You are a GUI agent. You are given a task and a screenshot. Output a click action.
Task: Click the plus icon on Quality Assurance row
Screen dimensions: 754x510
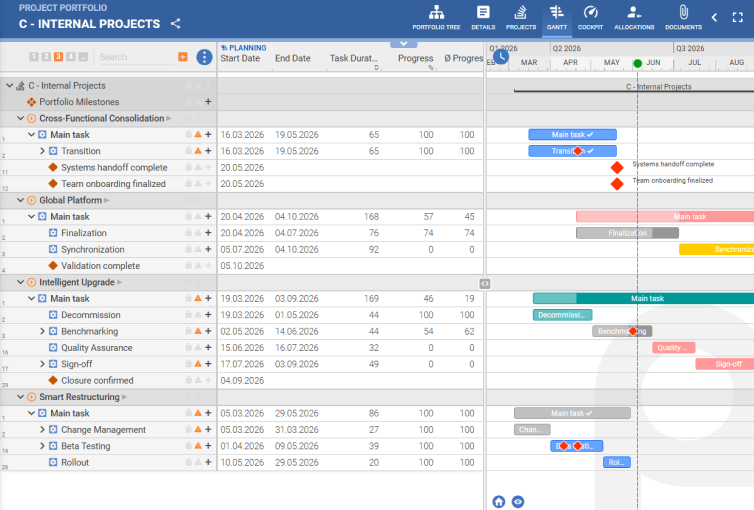click(208, 347)
